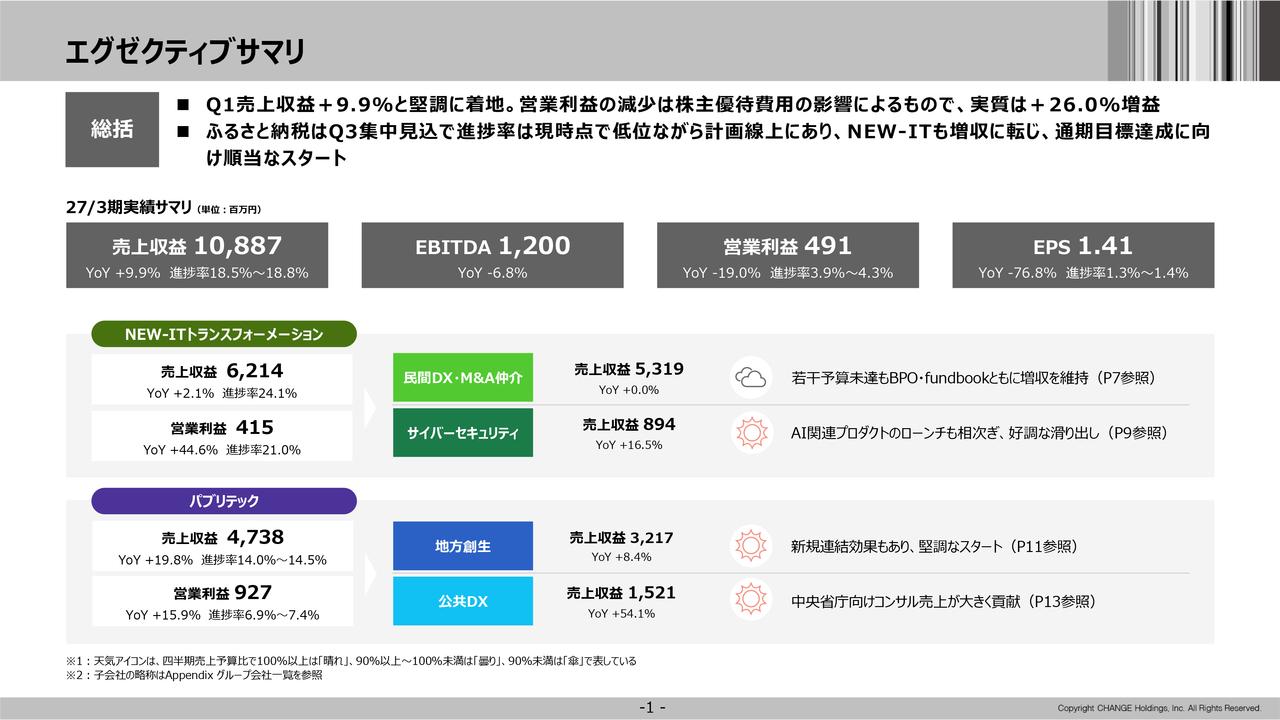
Task: Select the 総括 gray label box
Action: (112, 130)
